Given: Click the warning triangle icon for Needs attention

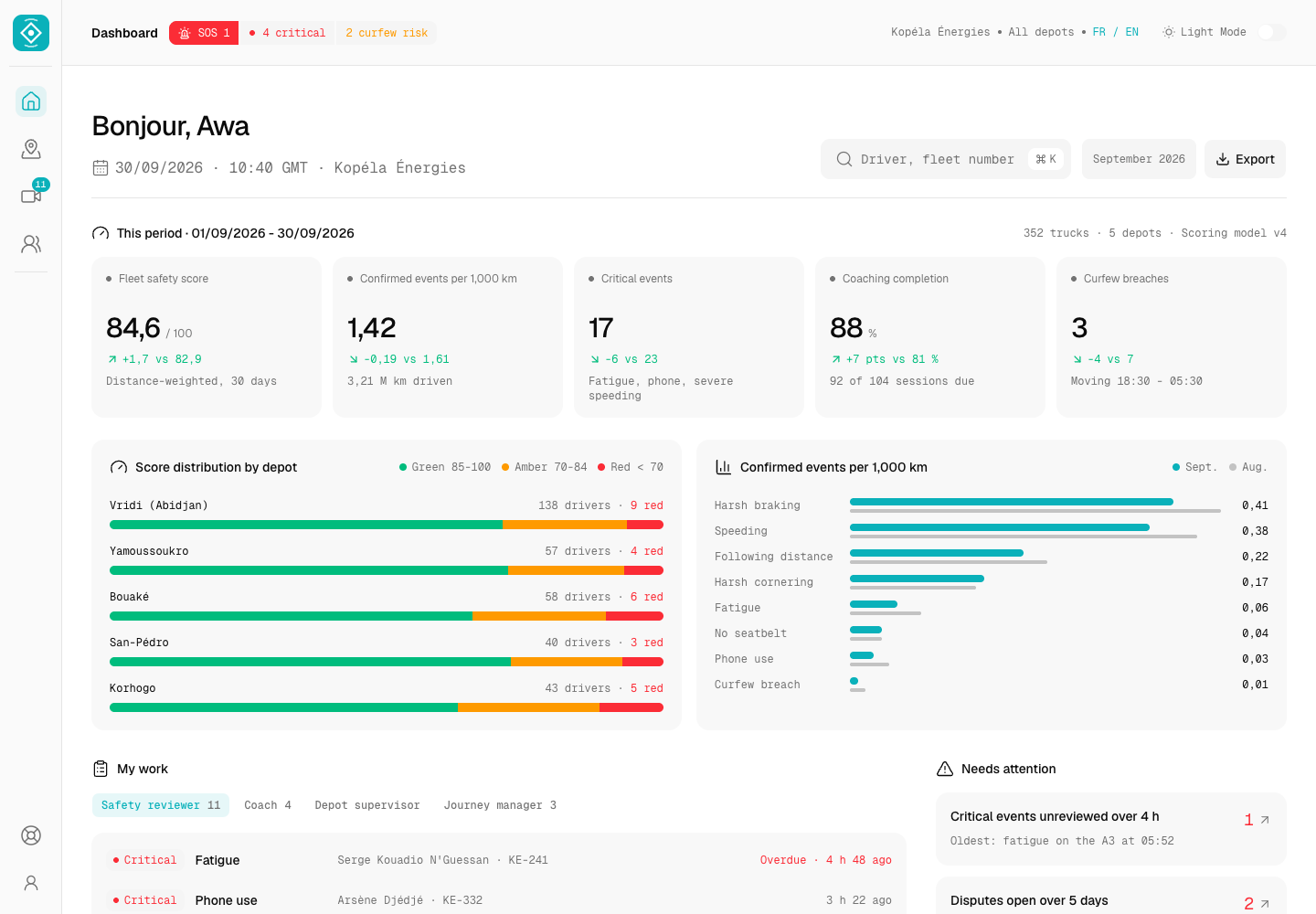Looking at the screenshot, I should click(x=945, y=769).
